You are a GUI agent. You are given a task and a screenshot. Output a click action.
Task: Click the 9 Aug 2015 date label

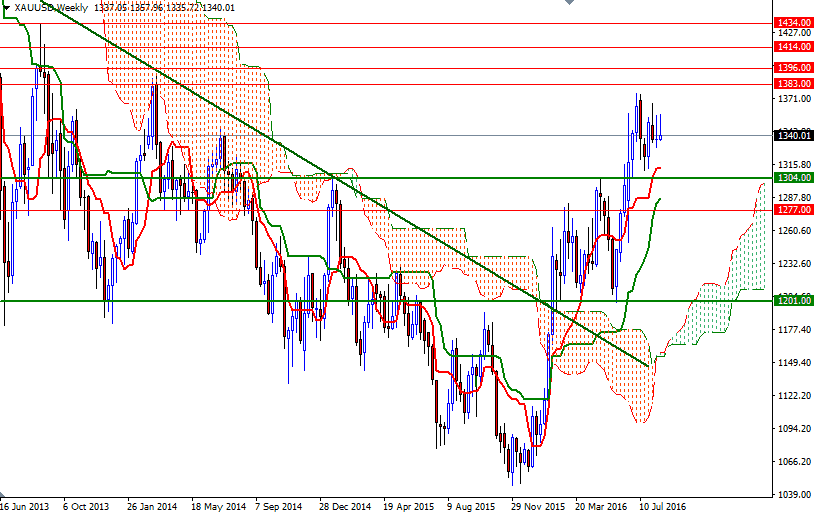pos(471,506)
